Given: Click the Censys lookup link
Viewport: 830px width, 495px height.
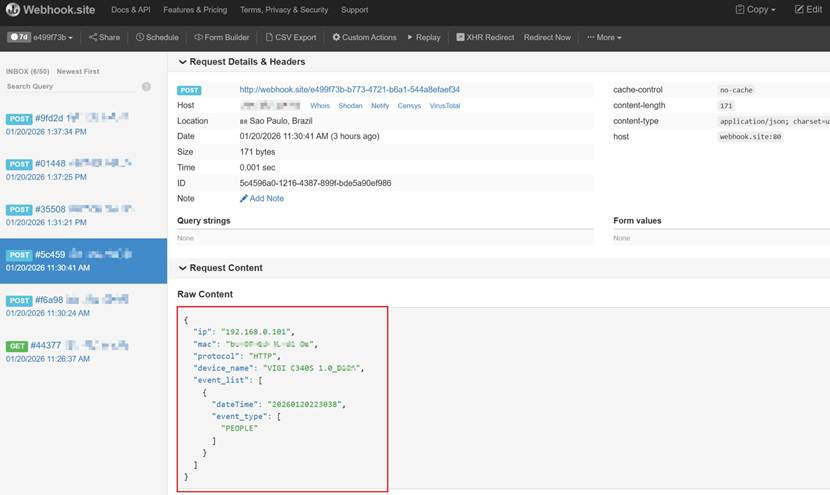Looking at the screenshot, I should (x=409, y=106).
